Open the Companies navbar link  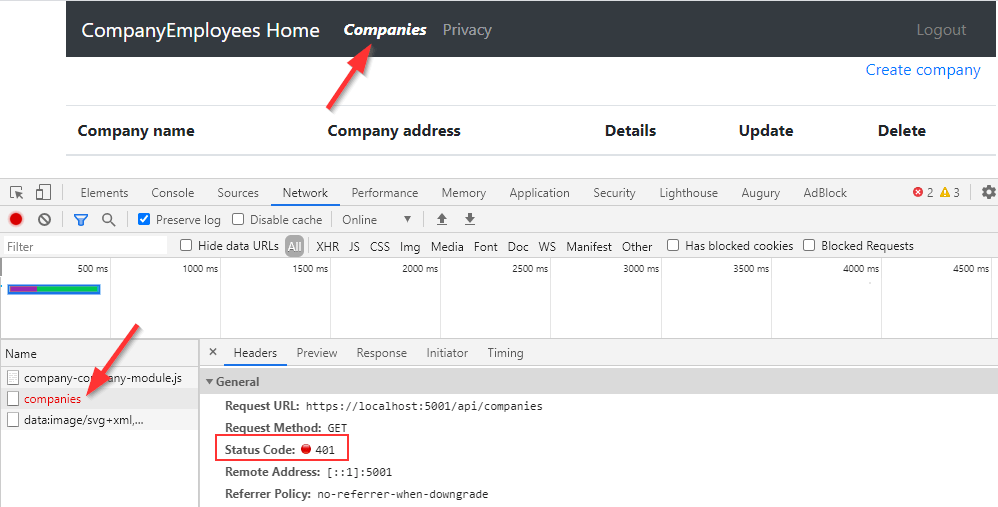pyautogui.click(x=385, y=30)
